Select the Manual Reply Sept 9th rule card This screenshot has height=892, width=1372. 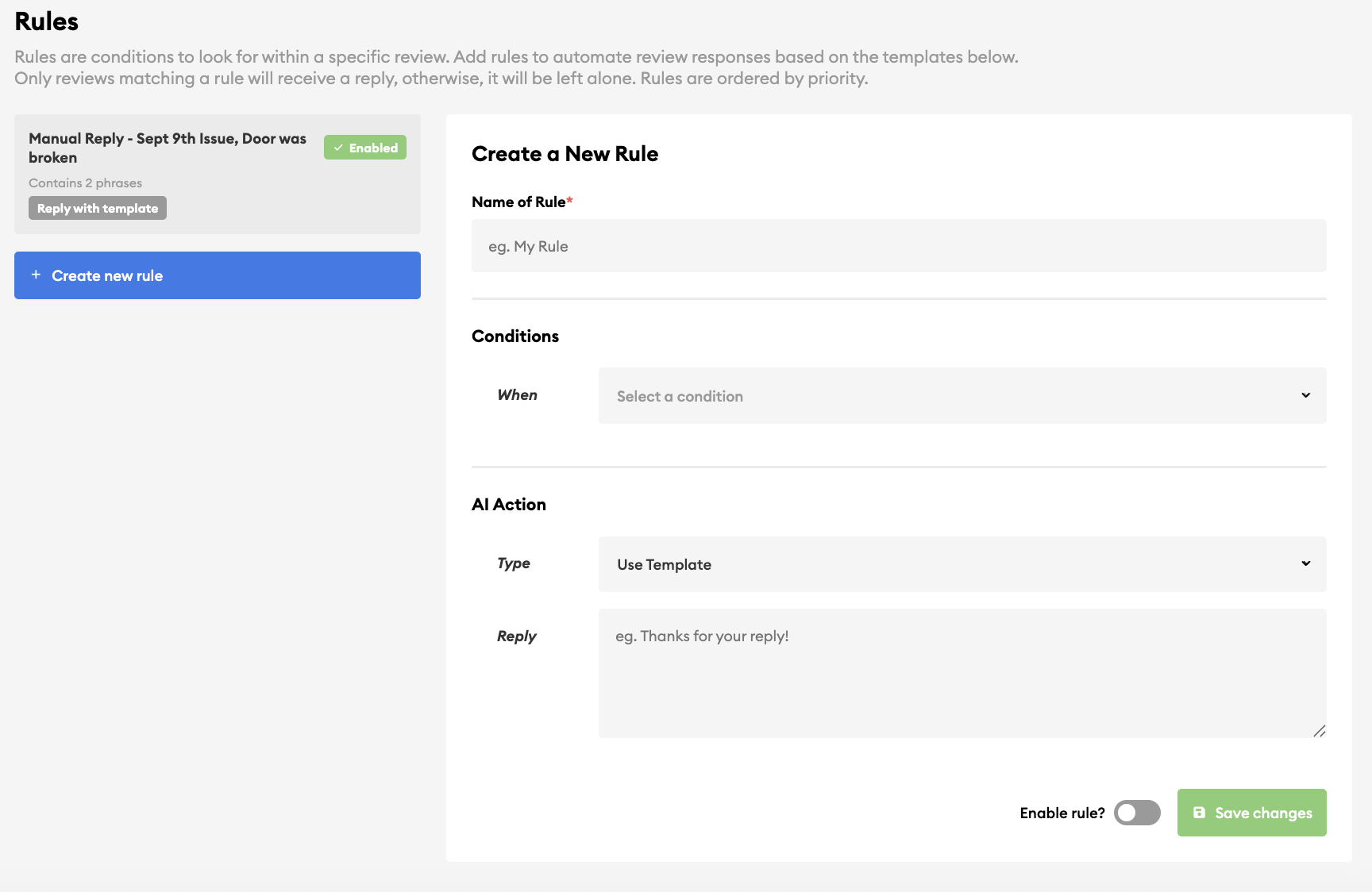pyautogui.click(x=217, y=174)
